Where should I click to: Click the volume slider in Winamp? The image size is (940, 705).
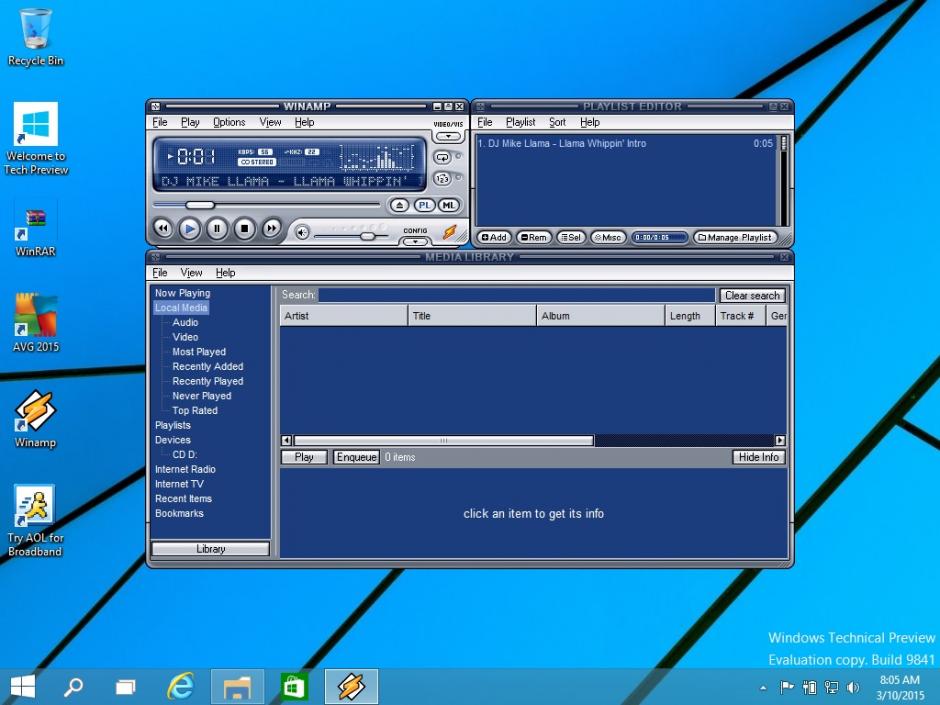click(367, 235)
